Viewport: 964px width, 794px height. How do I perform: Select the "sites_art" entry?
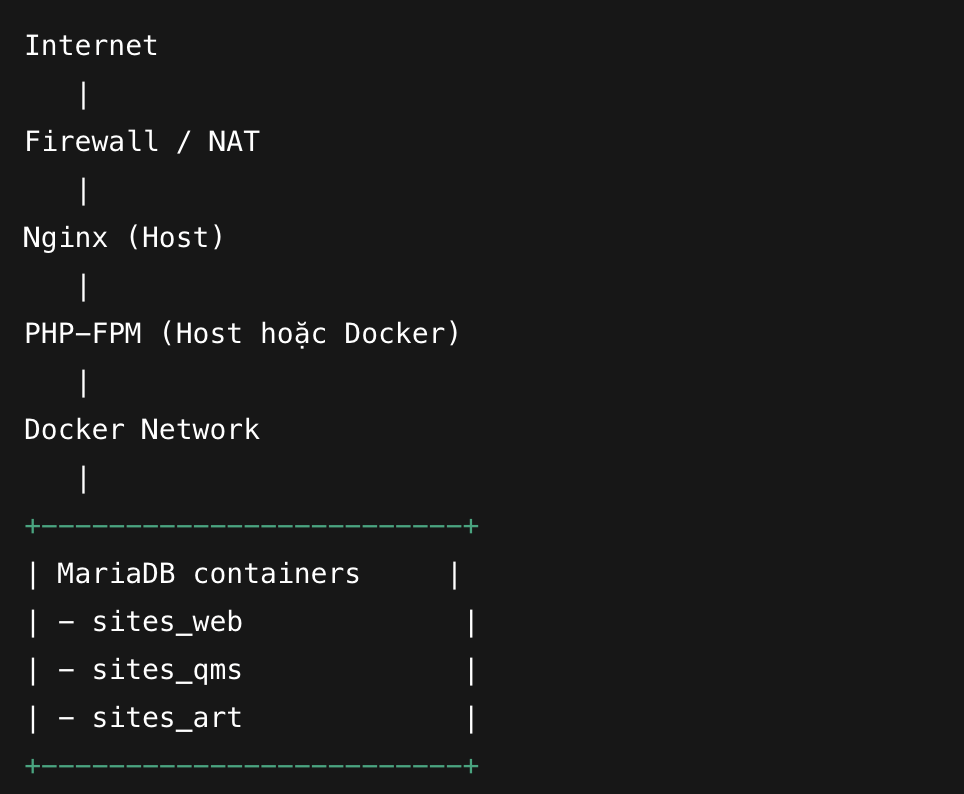pyautogui.click(x=167, y=718)
